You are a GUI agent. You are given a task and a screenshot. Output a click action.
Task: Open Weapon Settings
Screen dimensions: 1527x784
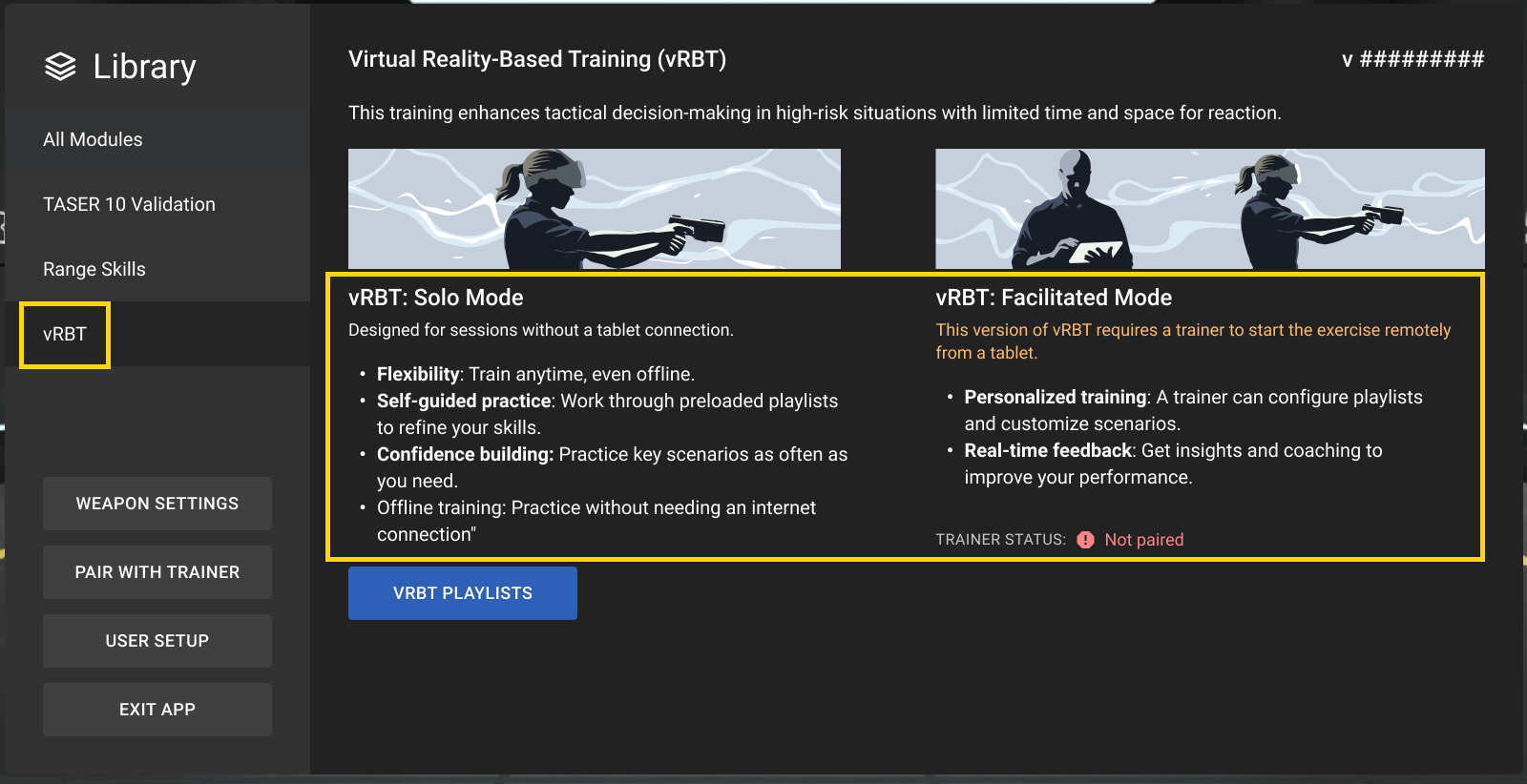(157, 504)
